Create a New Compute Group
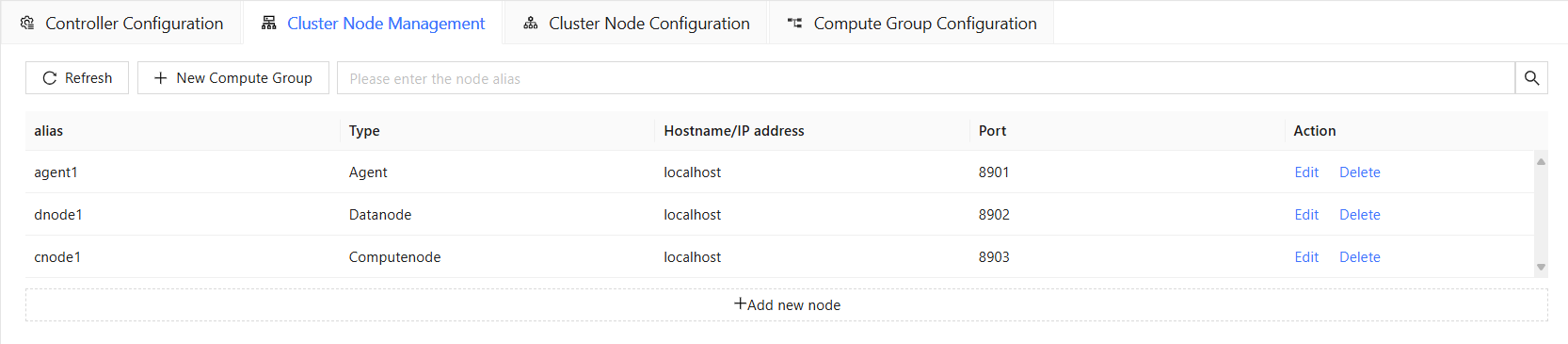This screenshot has width=1568, height=344. (233, 78)
